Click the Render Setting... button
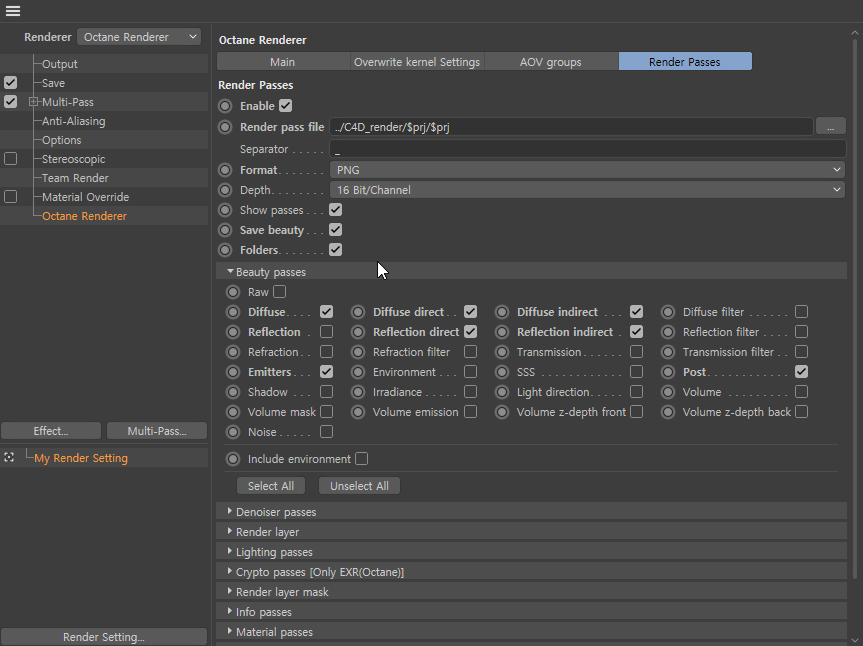 [x=104, y=637]
